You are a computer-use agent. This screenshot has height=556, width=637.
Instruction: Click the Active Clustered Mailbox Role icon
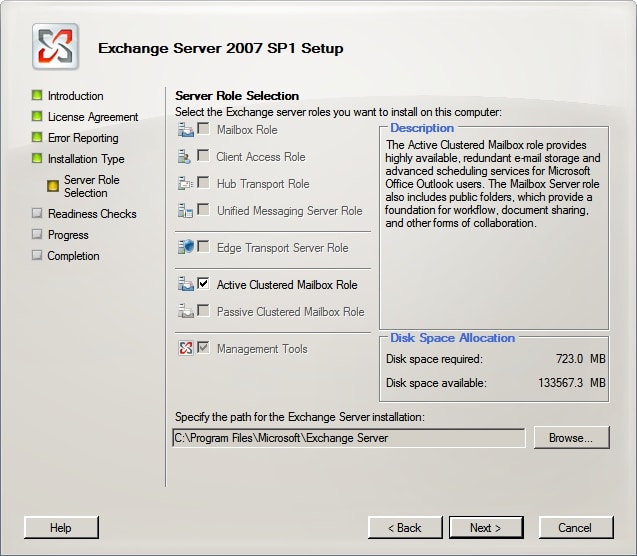click(186, 284)
